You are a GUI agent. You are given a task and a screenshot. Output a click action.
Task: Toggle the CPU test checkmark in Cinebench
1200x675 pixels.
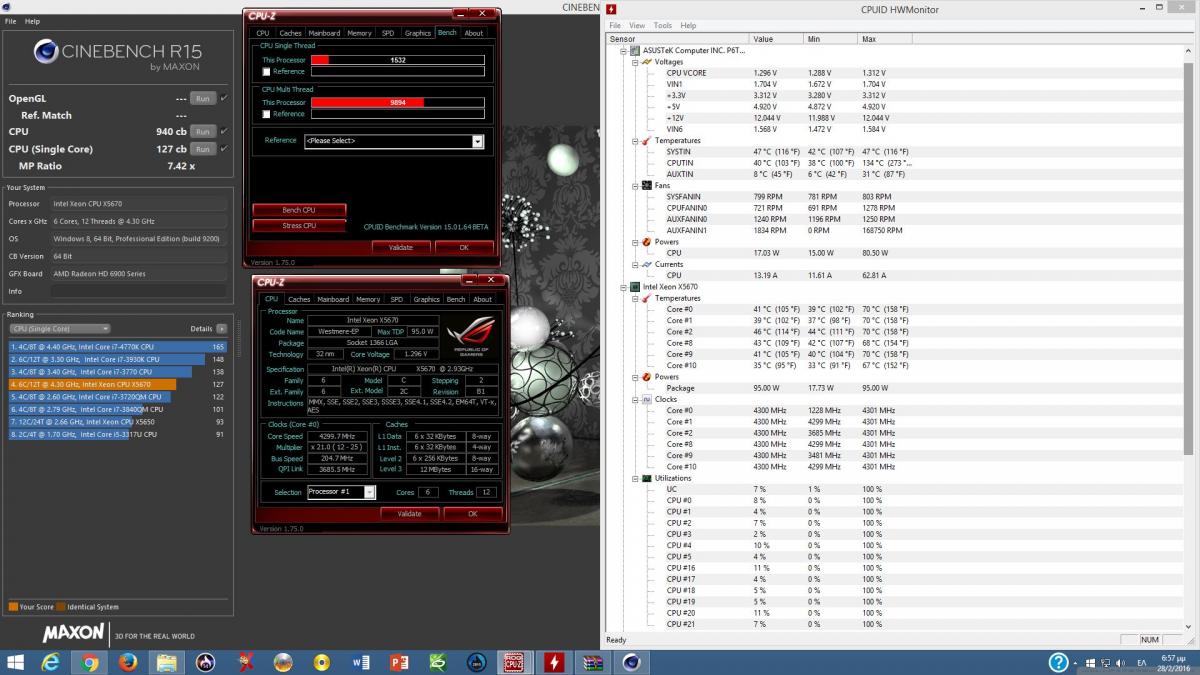[224, 131]
